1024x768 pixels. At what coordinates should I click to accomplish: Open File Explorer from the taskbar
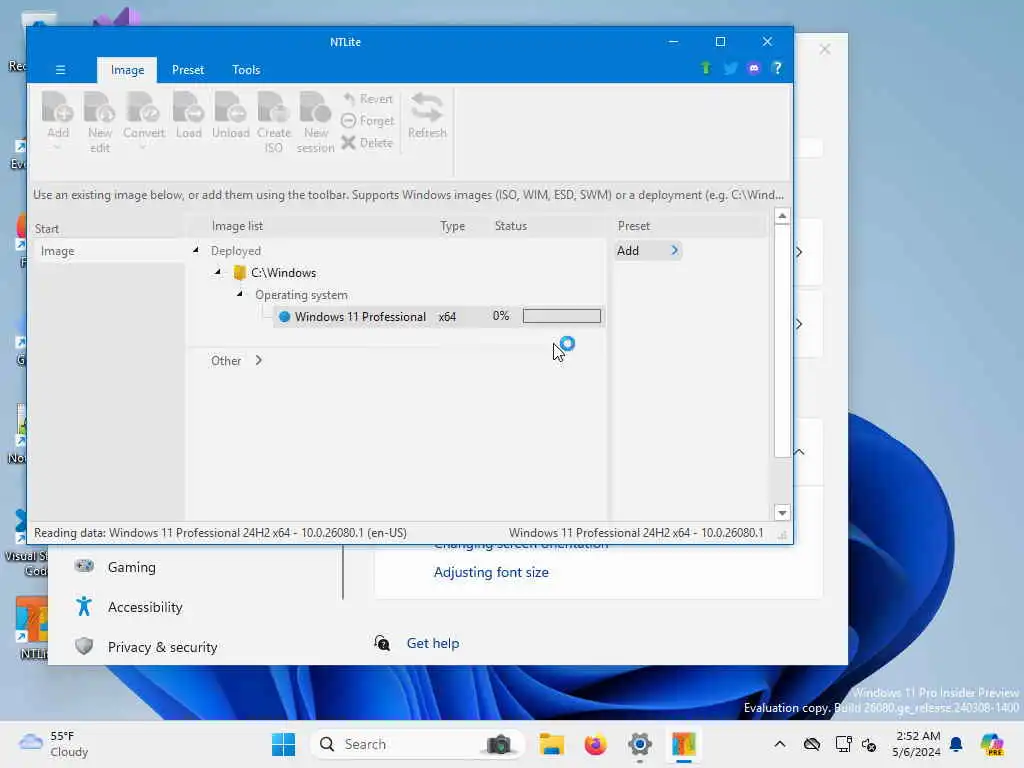(552, 744)
